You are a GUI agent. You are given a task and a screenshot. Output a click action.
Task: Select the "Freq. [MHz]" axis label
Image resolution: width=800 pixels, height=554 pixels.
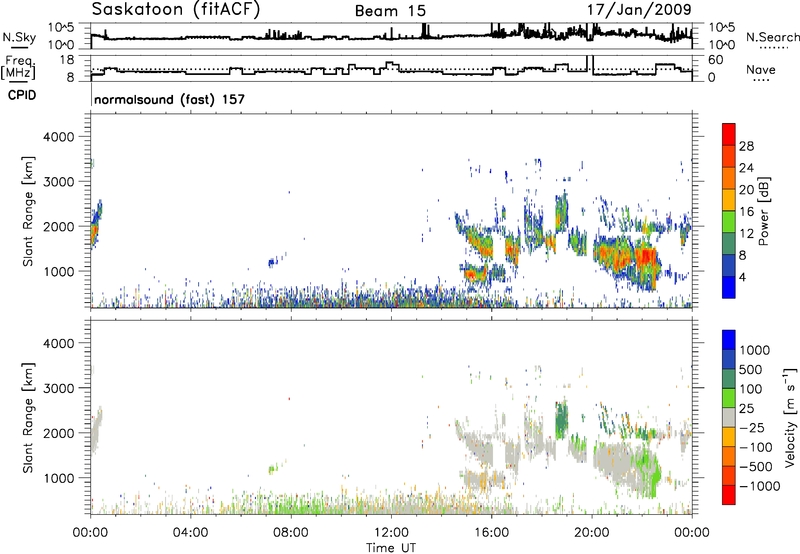click(x=20, y=68)
